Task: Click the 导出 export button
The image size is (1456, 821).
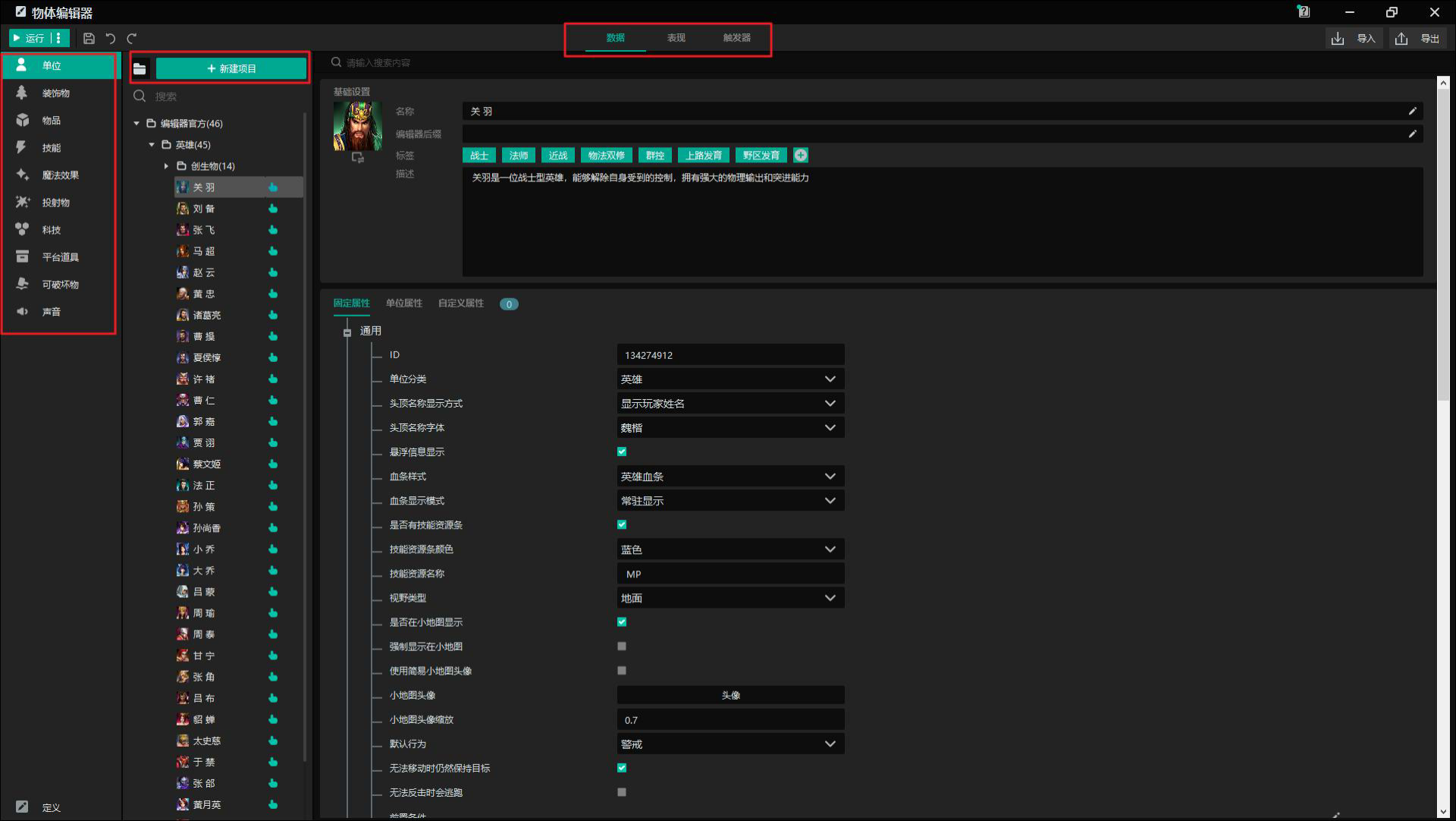Action: pos(1418,38)
